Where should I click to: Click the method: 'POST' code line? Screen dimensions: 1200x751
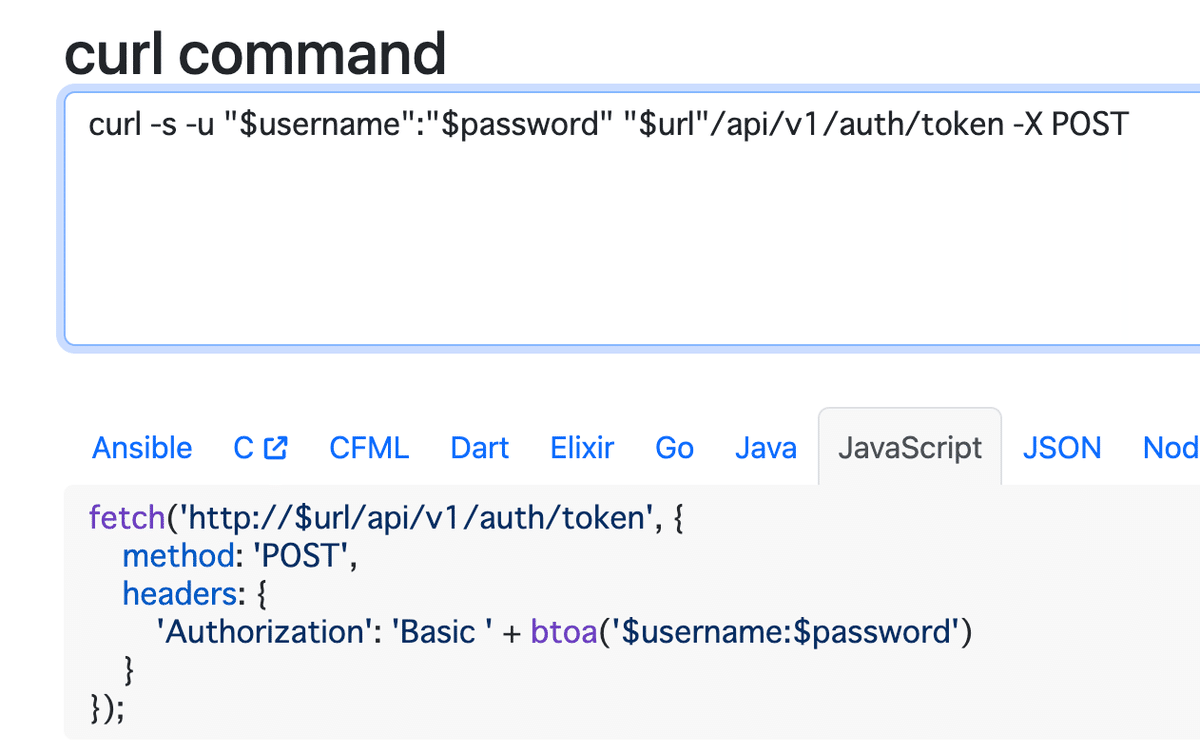pos(240,555)
